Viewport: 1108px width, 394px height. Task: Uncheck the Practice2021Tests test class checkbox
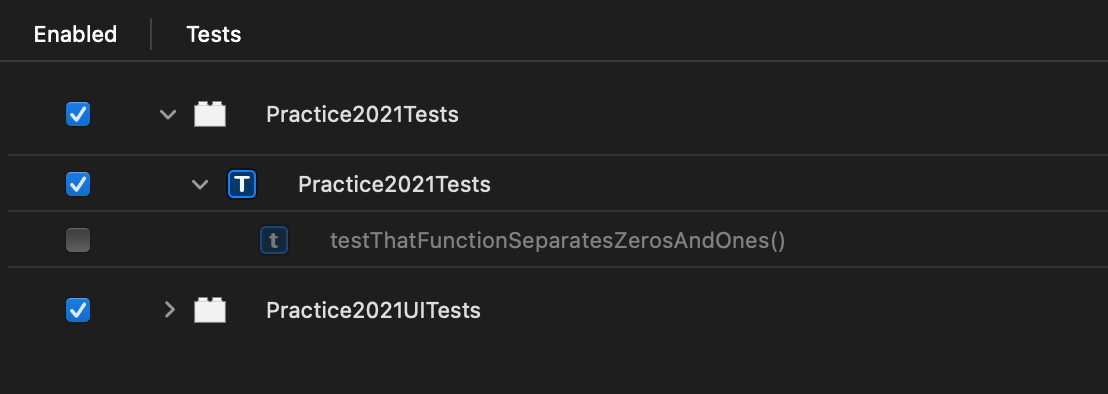click(78, 184)
